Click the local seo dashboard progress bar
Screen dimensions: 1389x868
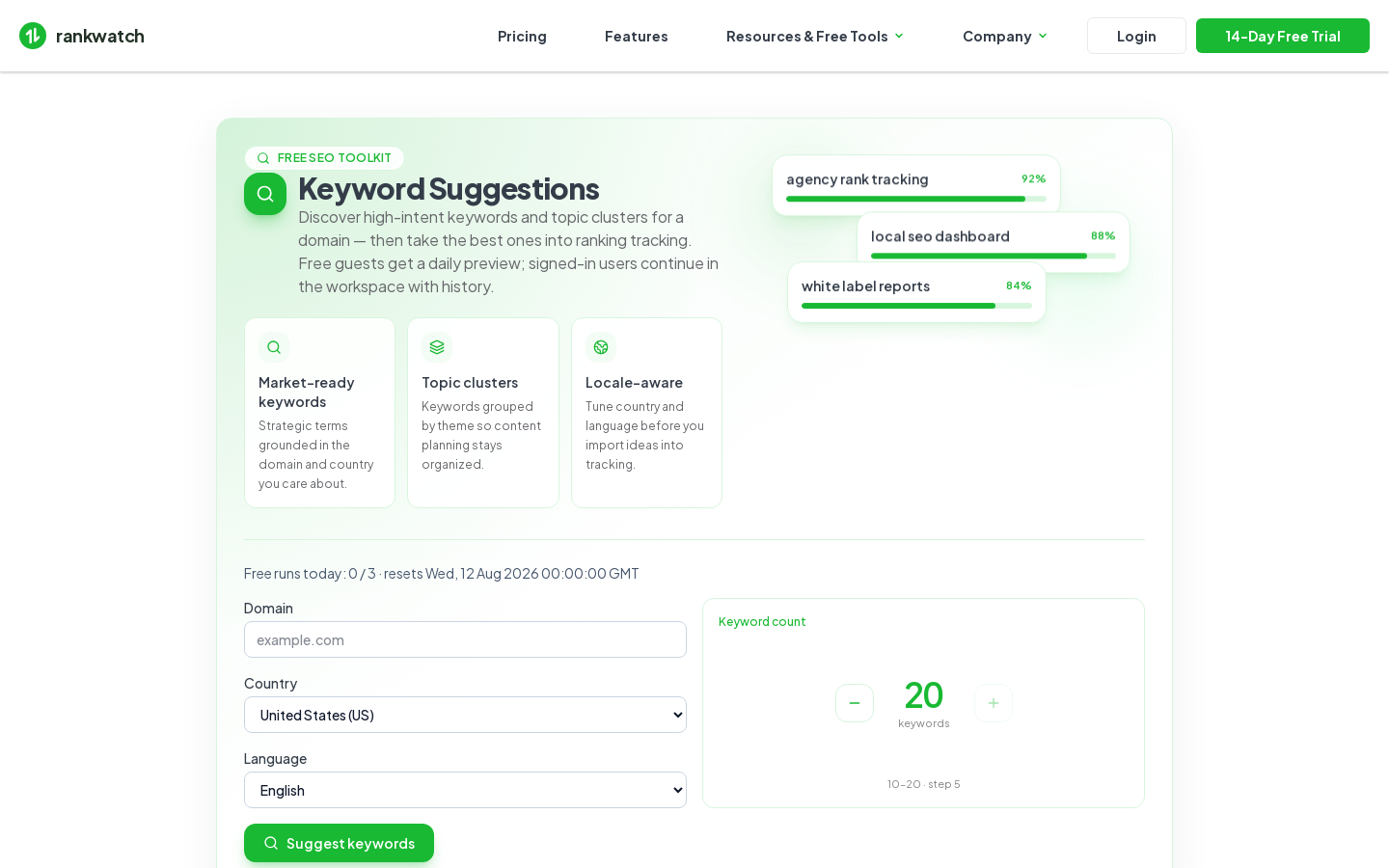(994, 256)
